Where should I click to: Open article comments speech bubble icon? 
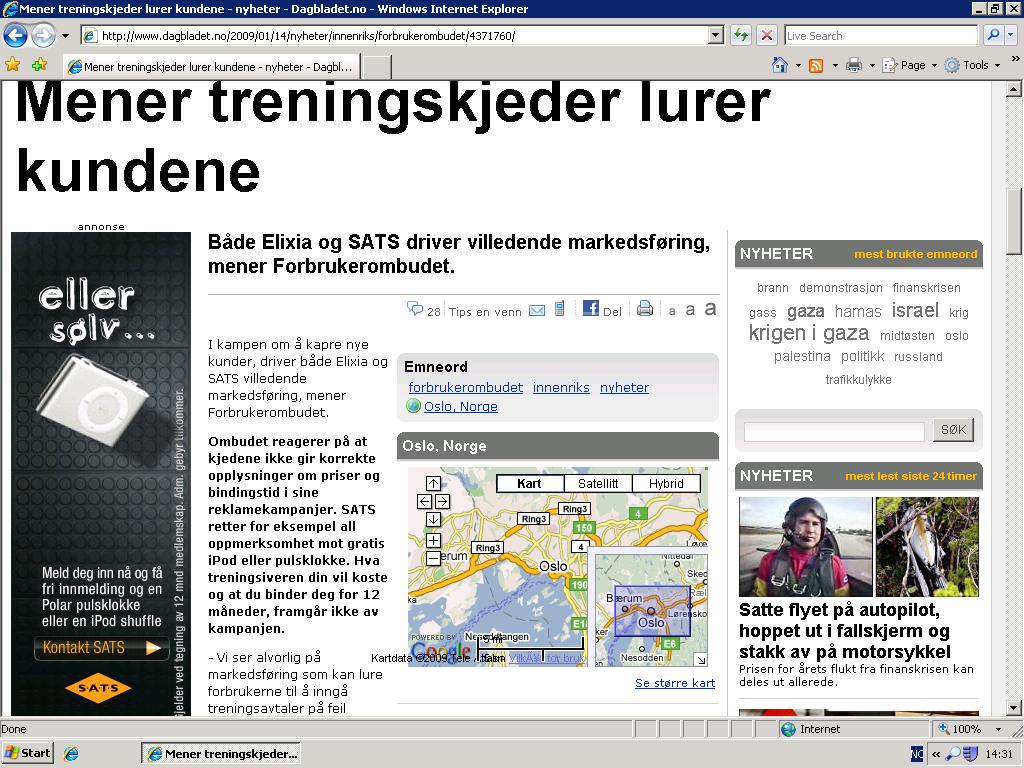point(415,308)
